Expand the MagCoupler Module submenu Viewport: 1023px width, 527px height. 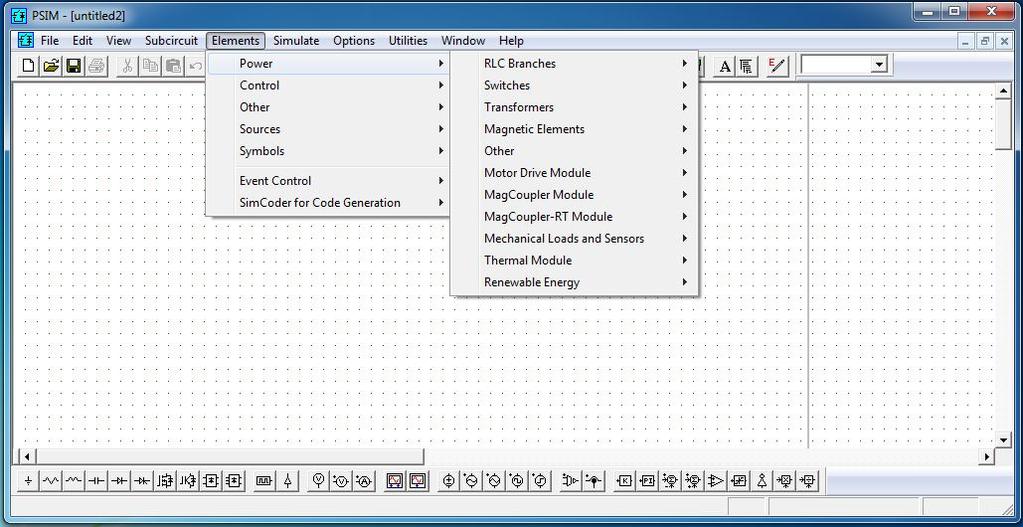575,194
